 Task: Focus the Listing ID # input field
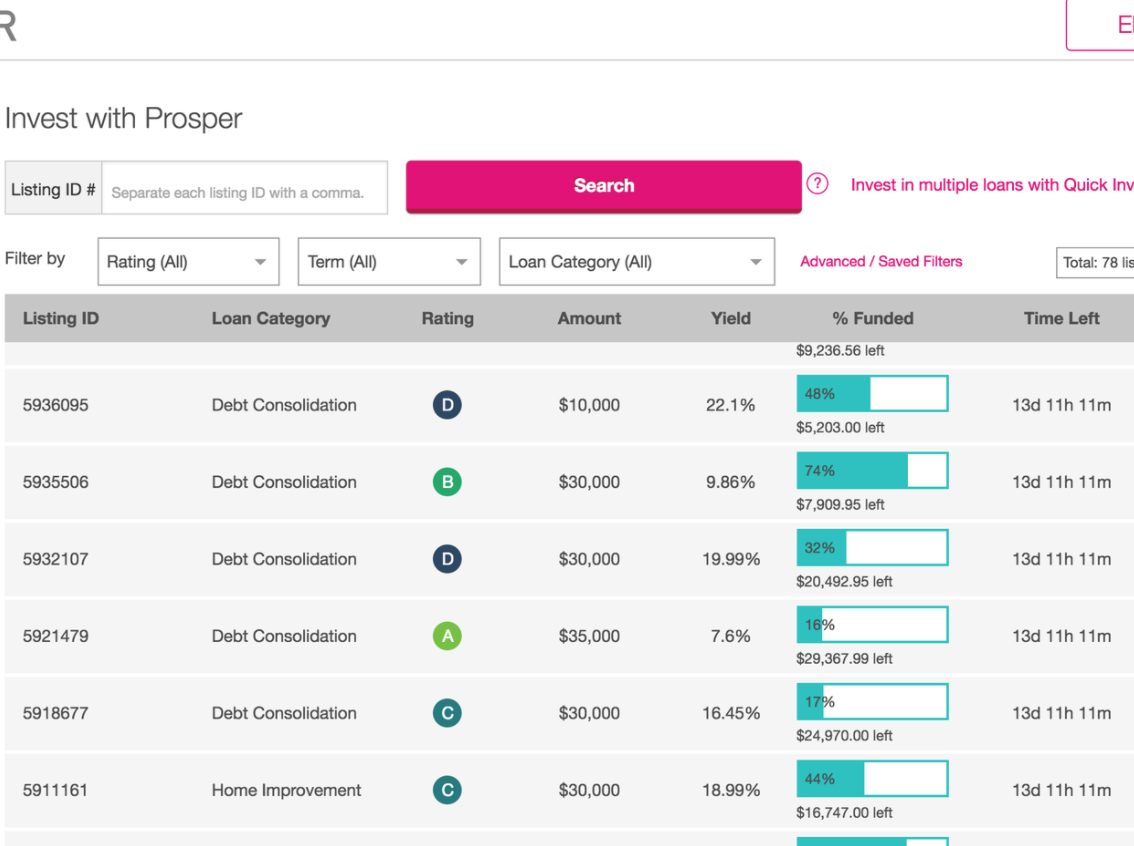(x=244, y=188)
